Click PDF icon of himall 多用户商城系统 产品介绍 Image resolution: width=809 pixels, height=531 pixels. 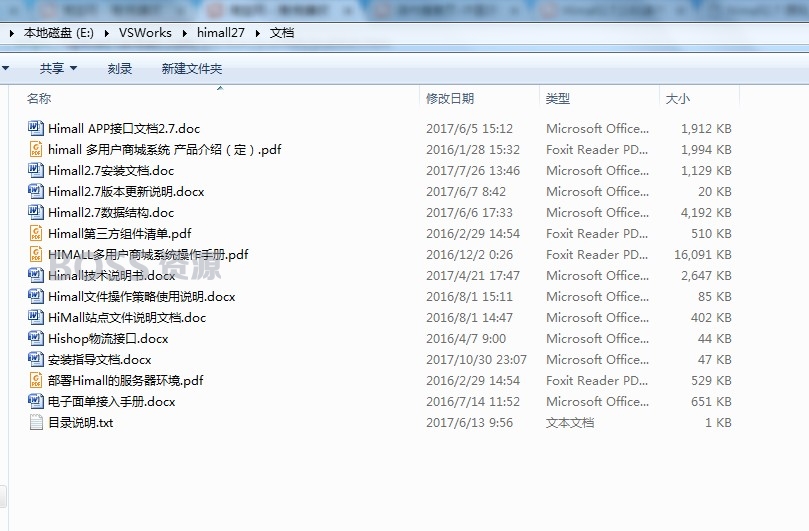(x=36, y=149)
